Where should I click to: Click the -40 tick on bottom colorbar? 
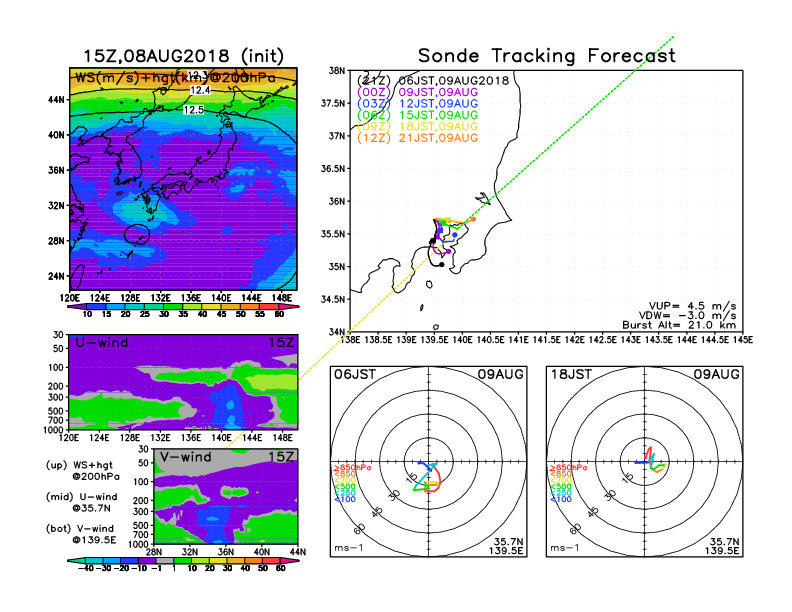tap(86, 569)
